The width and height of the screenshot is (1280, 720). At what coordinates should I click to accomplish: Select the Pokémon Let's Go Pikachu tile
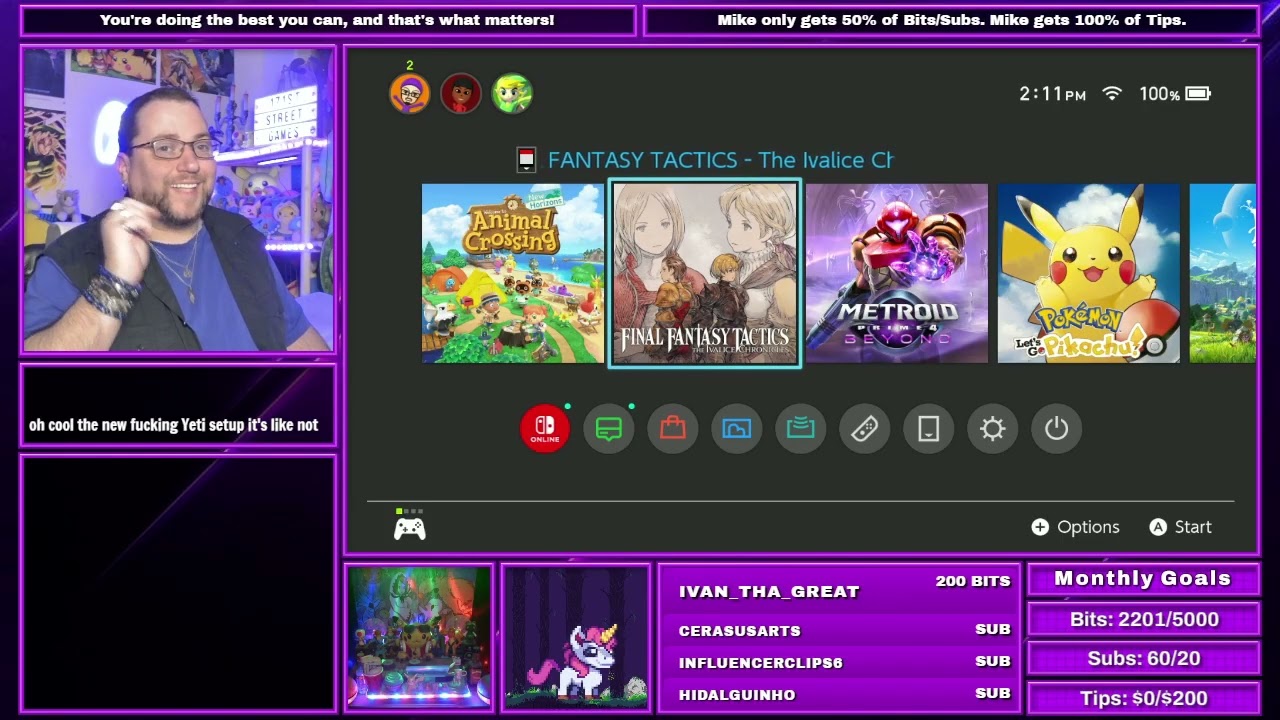pos(1089,273)
